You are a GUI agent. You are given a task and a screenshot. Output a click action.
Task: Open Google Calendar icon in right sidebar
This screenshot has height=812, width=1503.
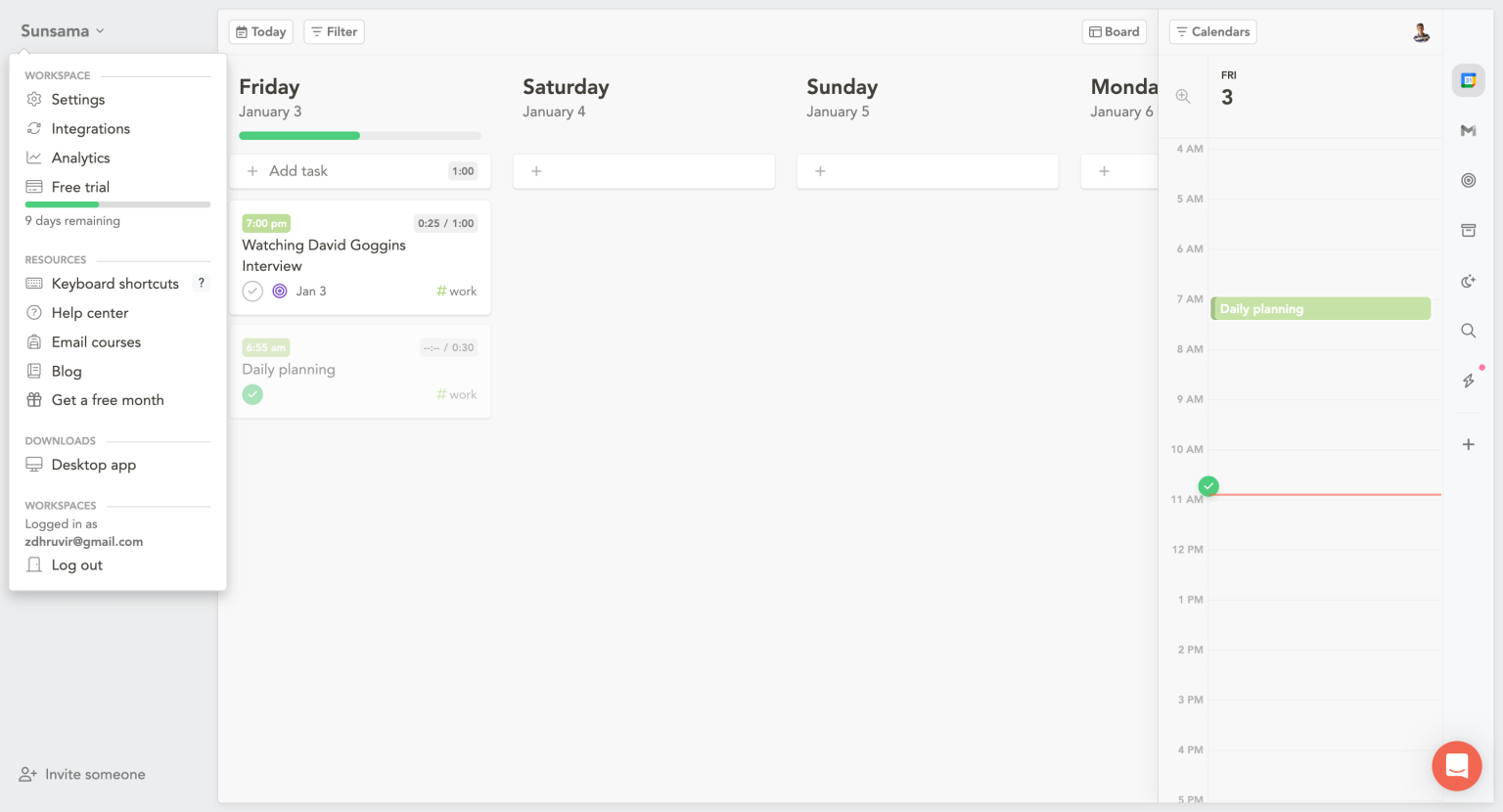coord(1468,80)
